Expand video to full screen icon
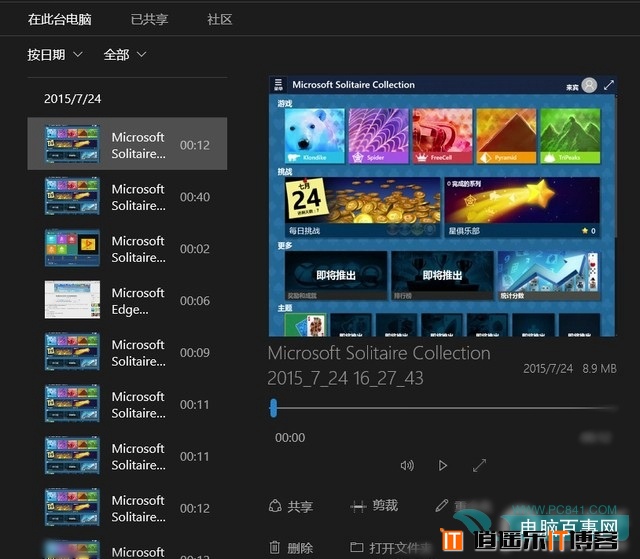640x559 pixels. coord(479,465)
